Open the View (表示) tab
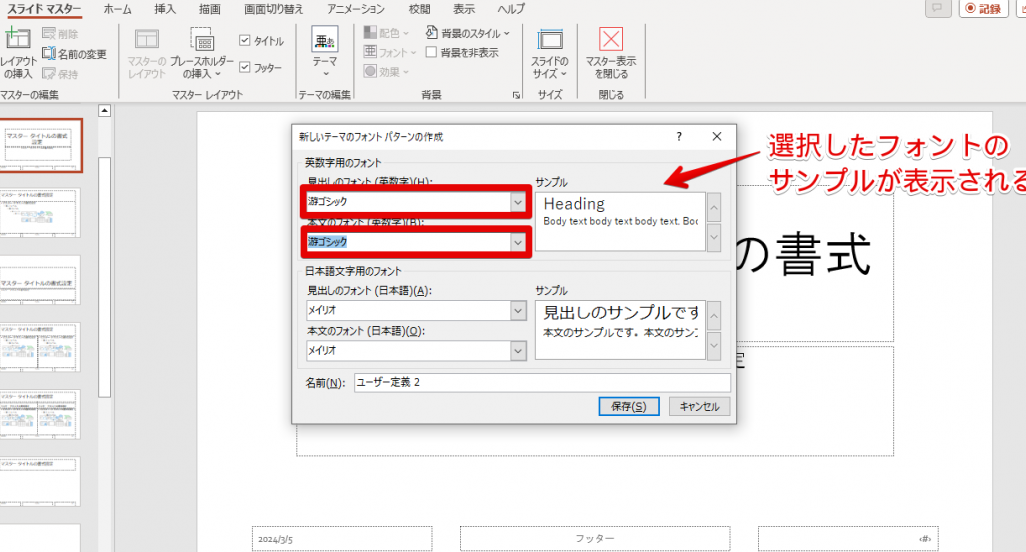The width and height of the screenshot is (1026, 552). [x=464, y=9]
